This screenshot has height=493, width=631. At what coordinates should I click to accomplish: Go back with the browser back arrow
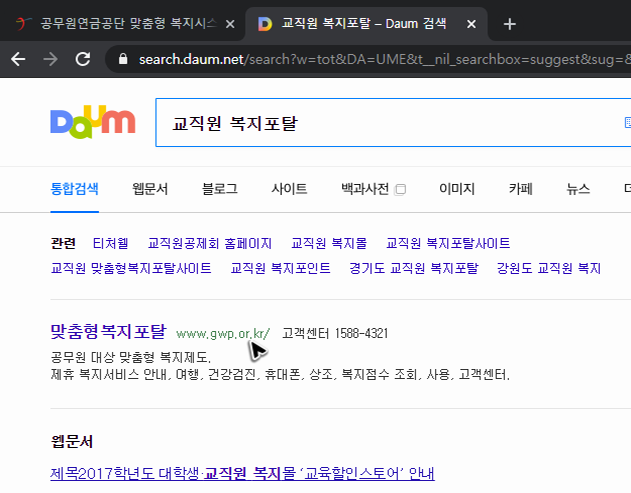pos(18,60)
